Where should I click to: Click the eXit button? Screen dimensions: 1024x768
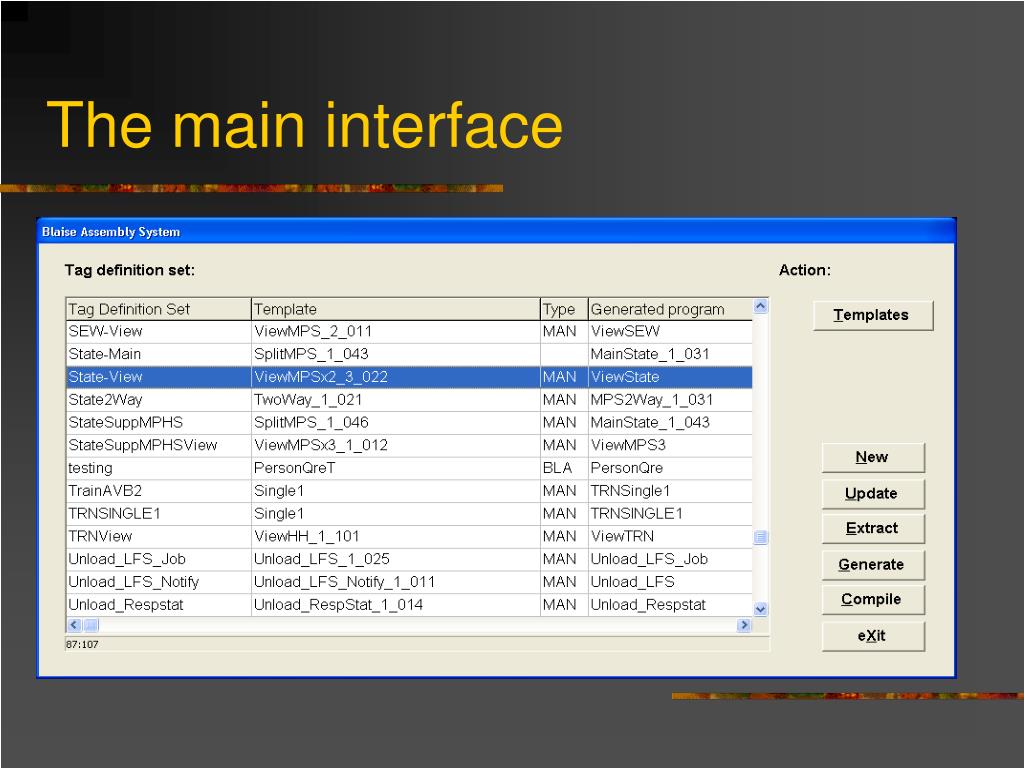872,635
